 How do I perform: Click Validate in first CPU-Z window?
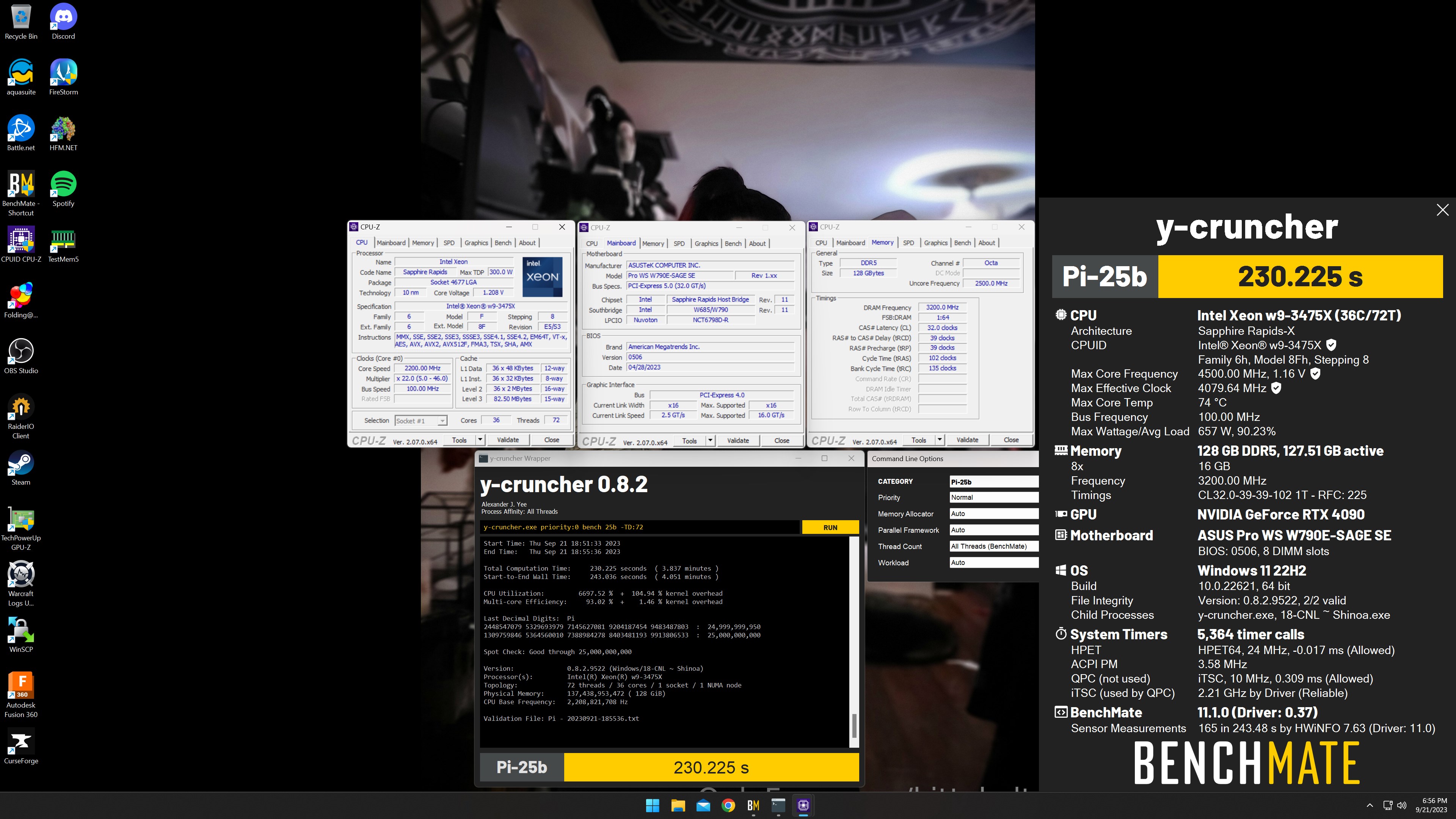click(508, 440)
